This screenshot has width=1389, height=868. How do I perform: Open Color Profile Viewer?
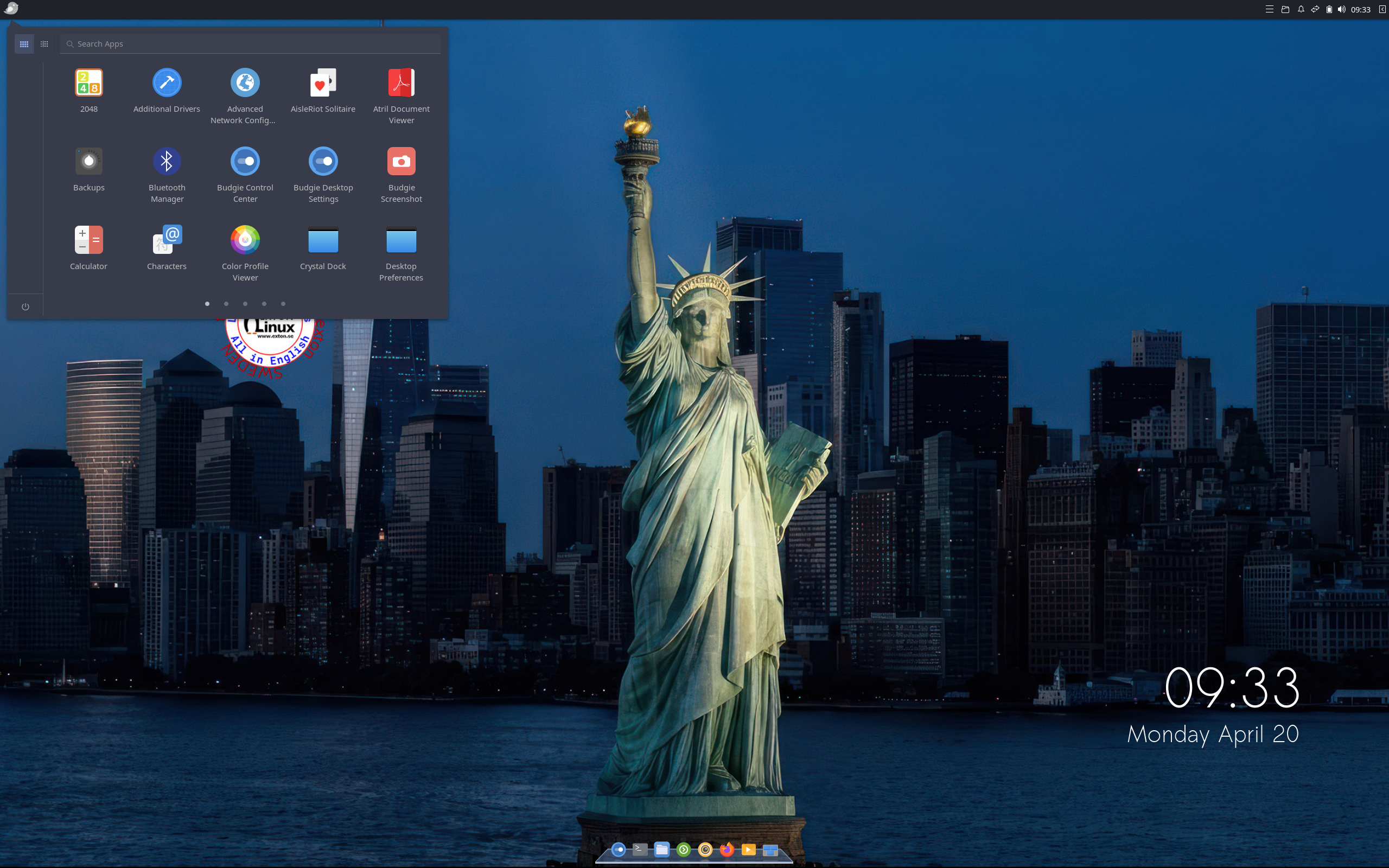pyautogui.click(x=245, y=254)
